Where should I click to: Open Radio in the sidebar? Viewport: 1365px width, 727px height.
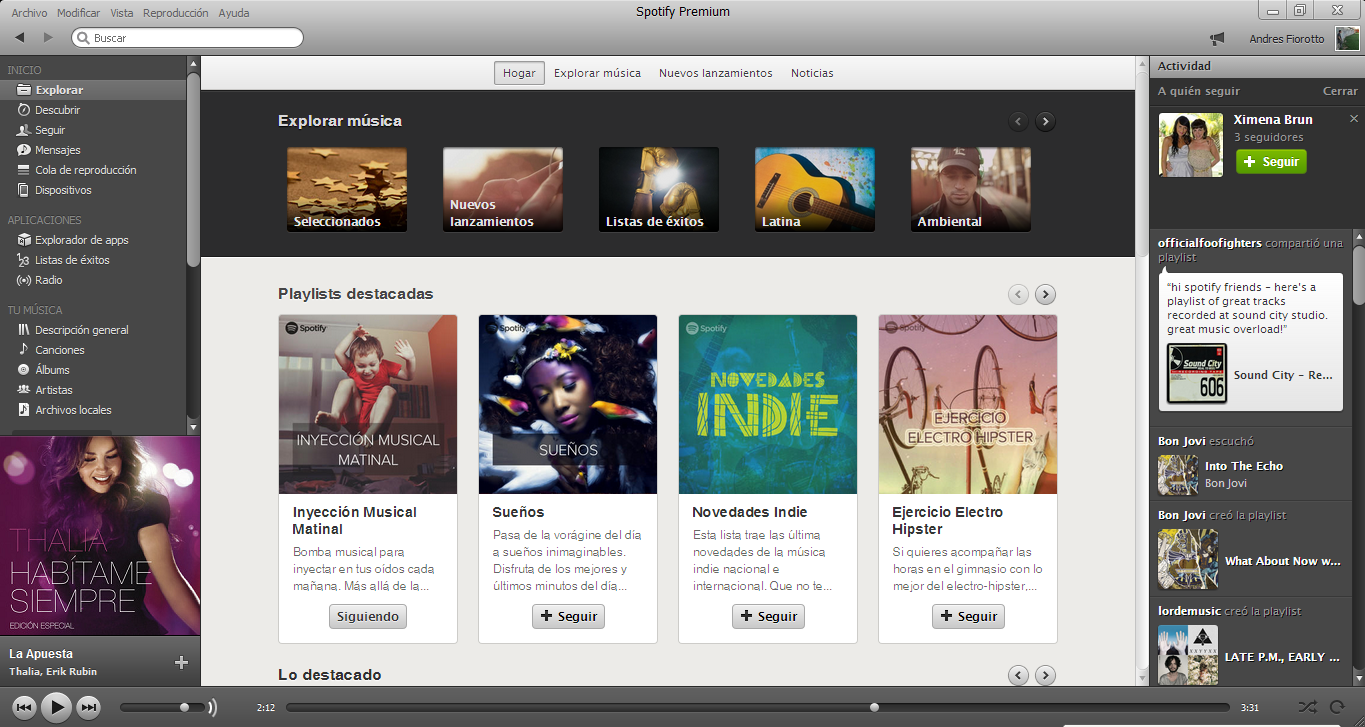click(x=93, y=280)
